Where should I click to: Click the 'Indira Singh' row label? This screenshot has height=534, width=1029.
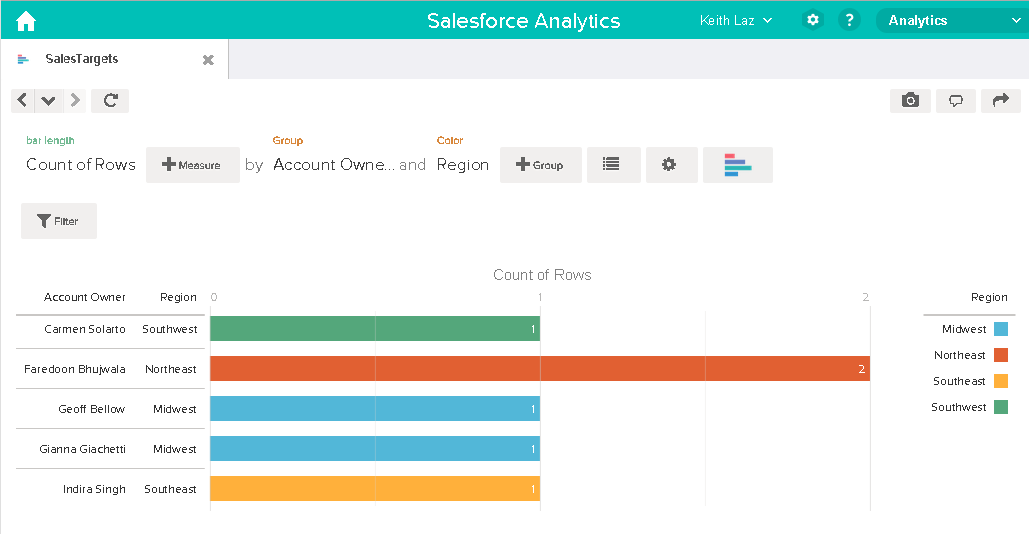(x=94, y=489)
